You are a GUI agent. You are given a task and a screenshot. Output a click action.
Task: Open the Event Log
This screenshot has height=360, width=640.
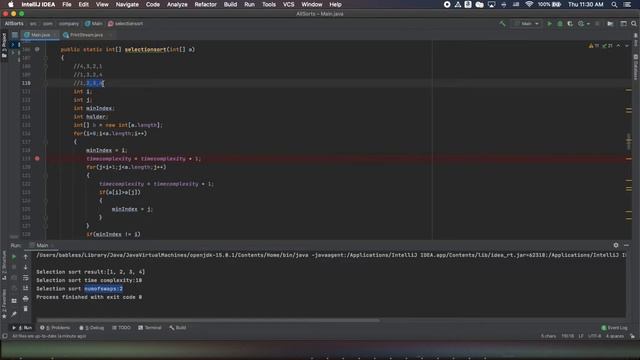(614, 328)
